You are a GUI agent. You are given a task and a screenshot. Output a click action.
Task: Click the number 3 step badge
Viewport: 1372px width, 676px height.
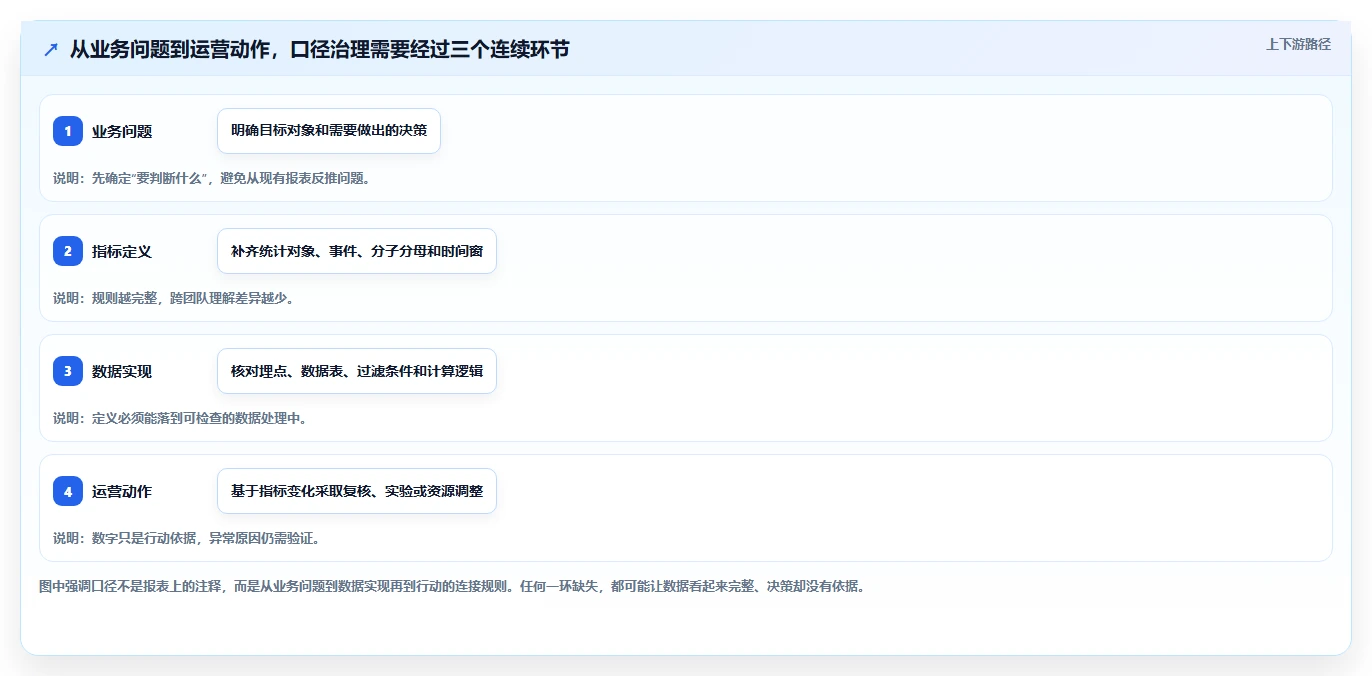click(68, 371)
